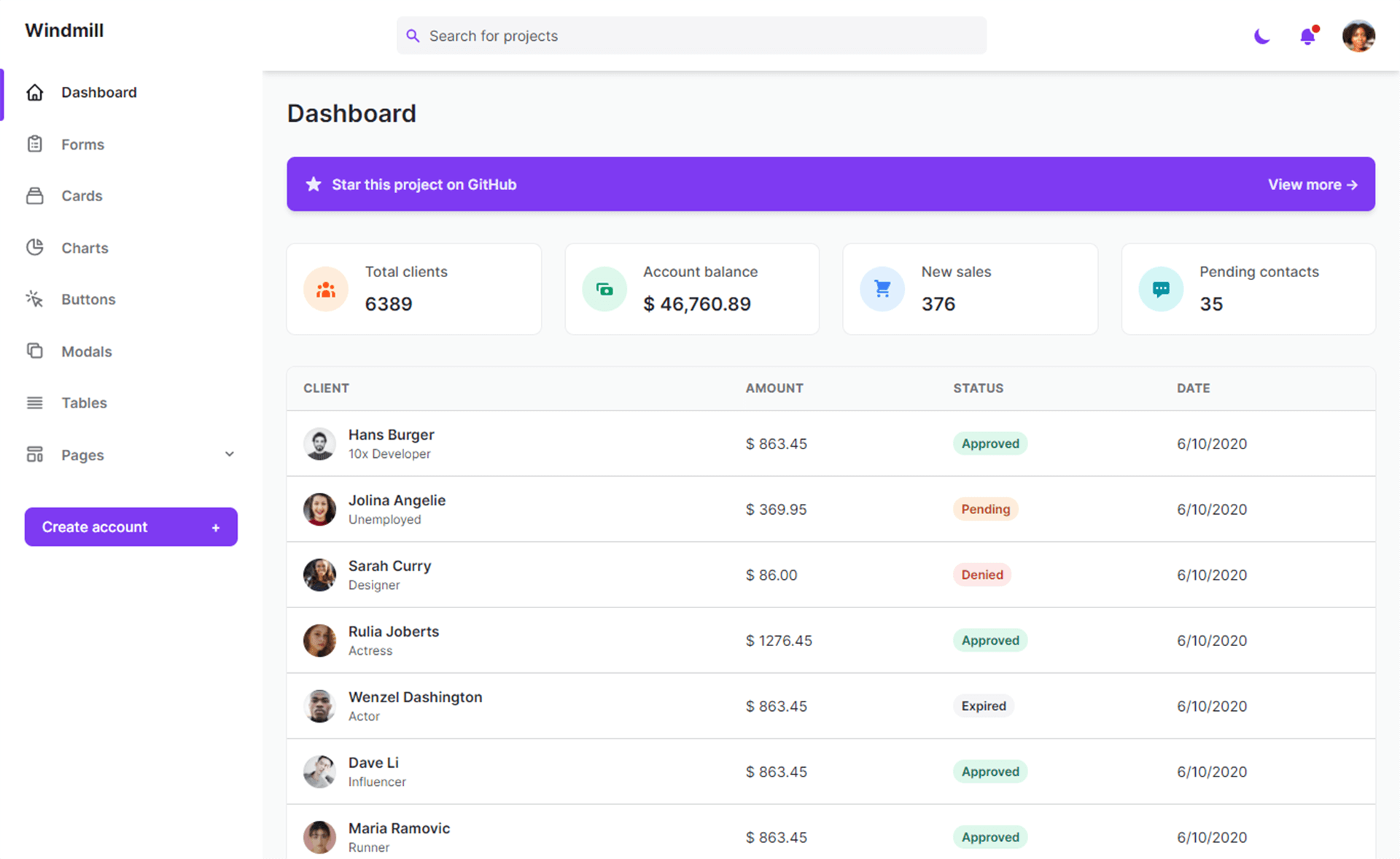Screen dimensions: 1400x859
Task: Click the profile avatar in the header
Action: [x=1358, y=35]
